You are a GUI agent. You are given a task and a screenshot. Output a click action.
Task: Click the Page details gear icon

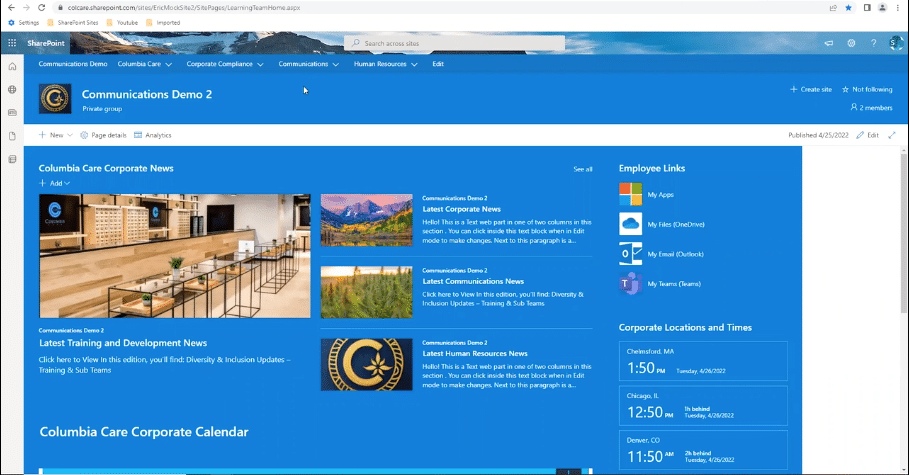pyautogui.click(x=84, y=135)
